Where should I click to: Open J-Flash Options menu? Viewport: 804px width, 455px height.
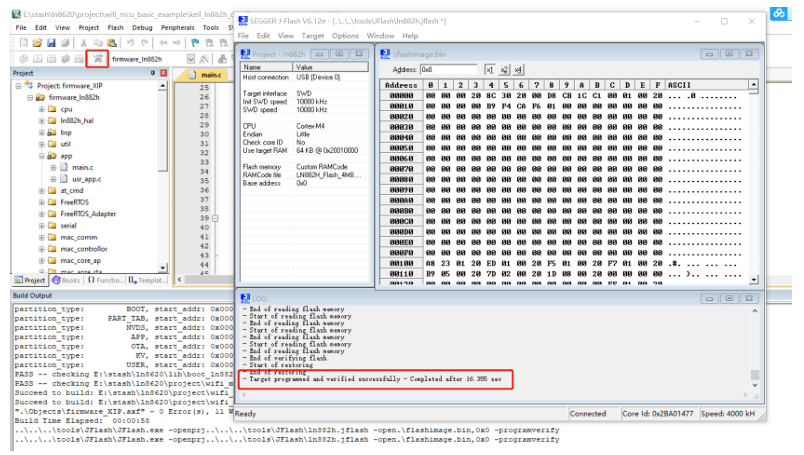tap(345, 36)
